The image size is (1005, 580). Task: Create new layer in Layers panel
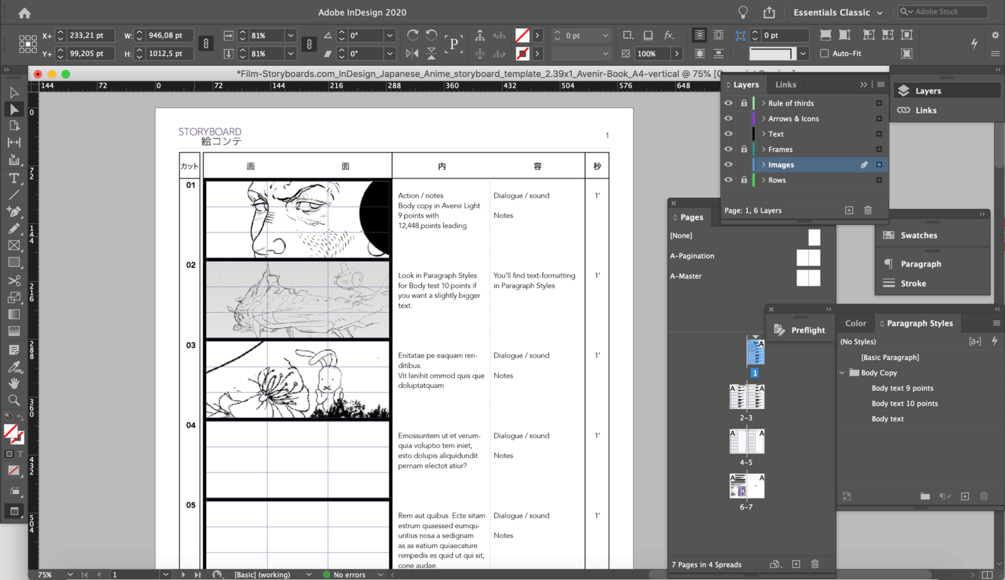(849, 210)
